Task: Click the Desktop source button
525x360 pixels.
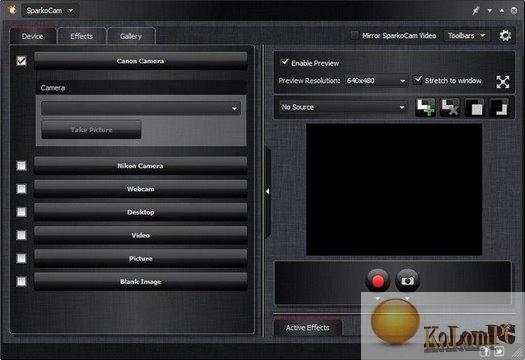Action: [141, 212]
